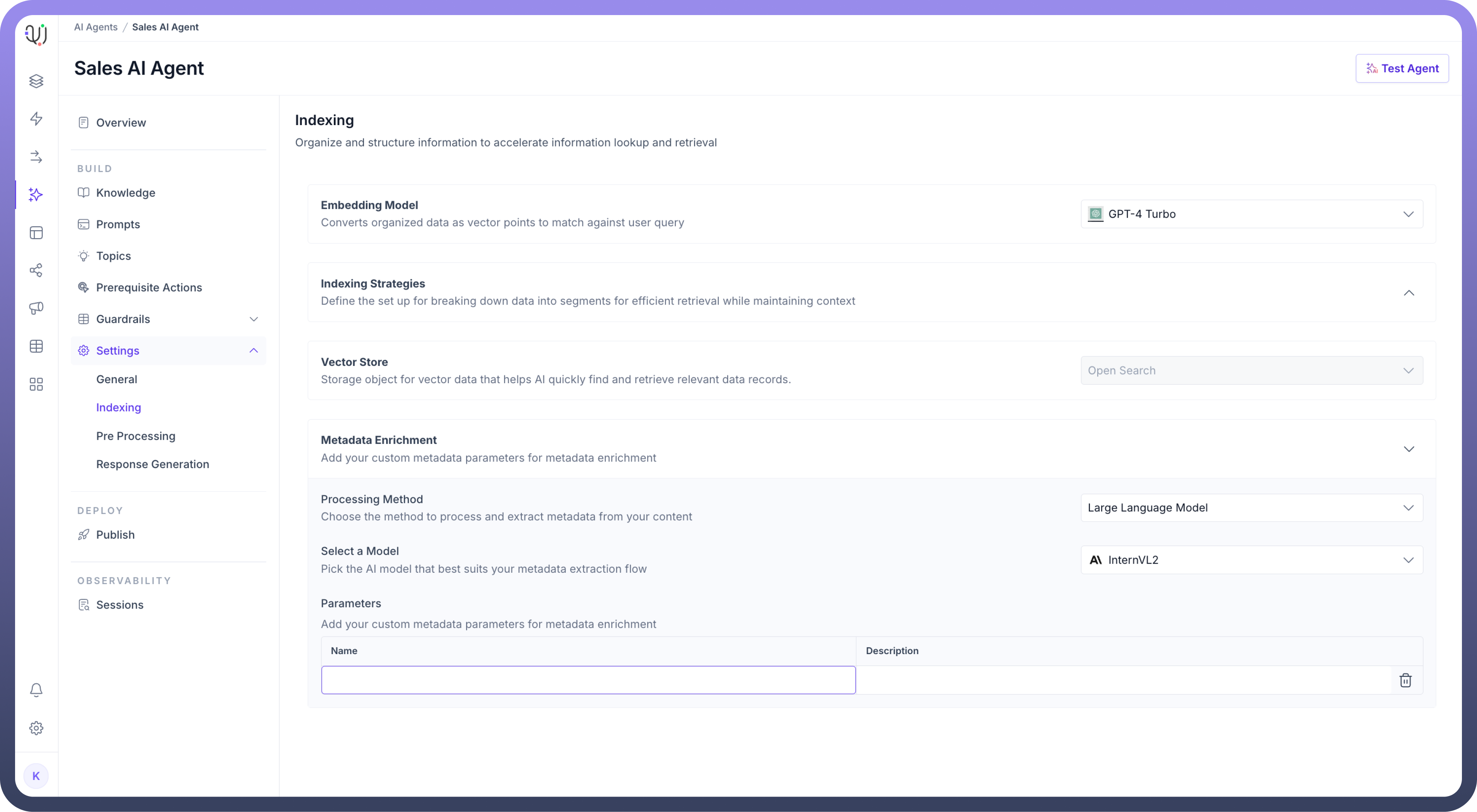Open notifications bell icon
This screenshot has height=812, width=1477.
pyautogui.click(x=36, y=690)
